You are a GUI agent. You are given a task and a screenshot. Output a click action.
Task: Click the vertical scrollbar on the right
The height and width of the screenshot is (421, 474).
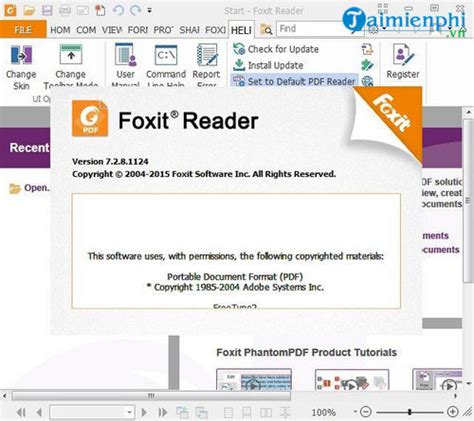[469, 200]
